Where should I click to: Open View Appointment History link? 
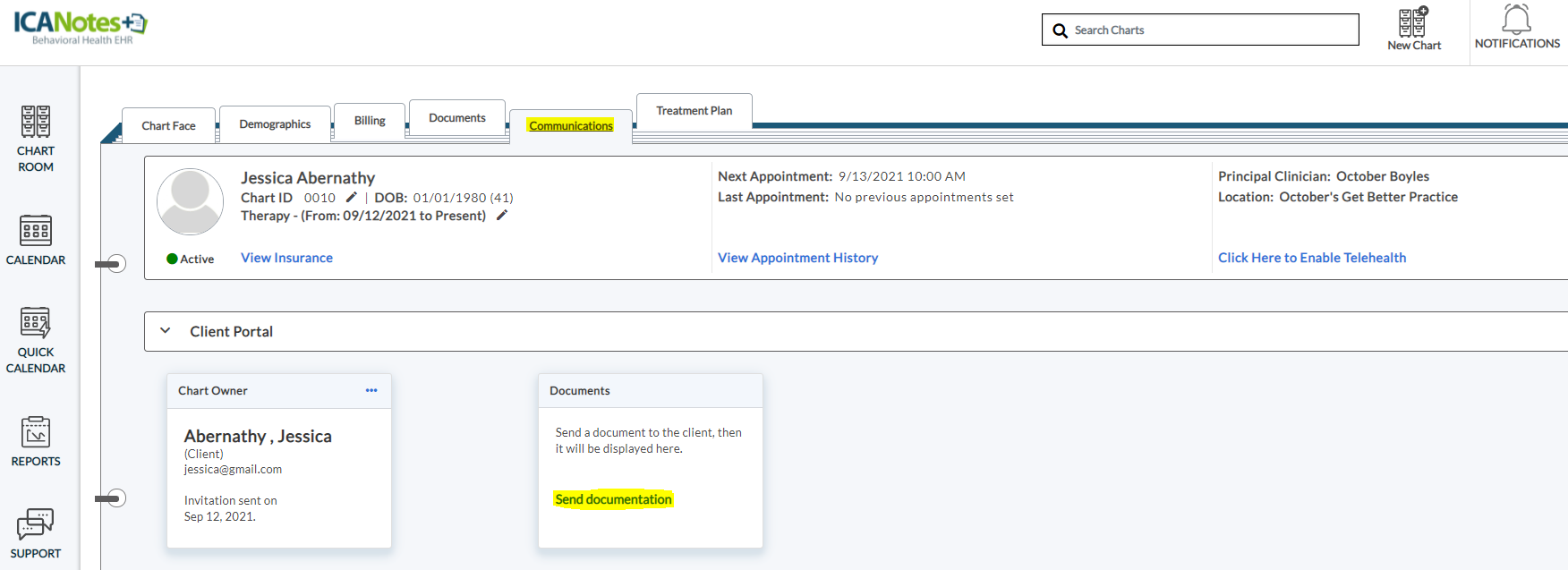tap(797, 258)
